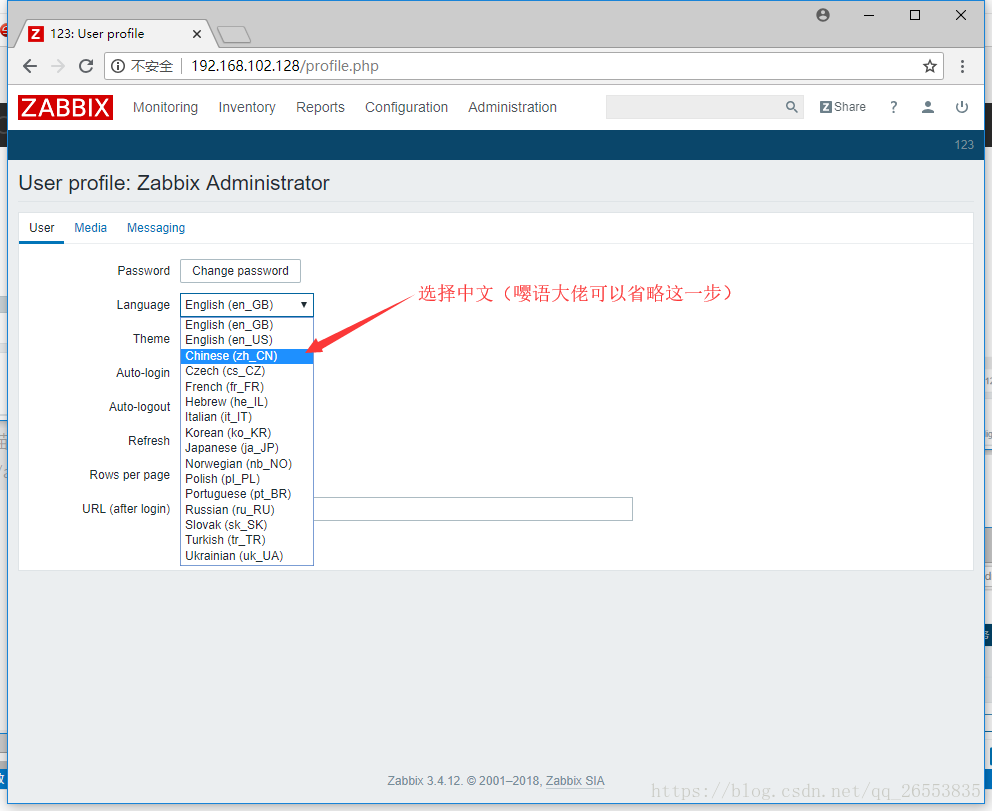
Task: Open the Administration menu
Action: [x=512, y=108]
